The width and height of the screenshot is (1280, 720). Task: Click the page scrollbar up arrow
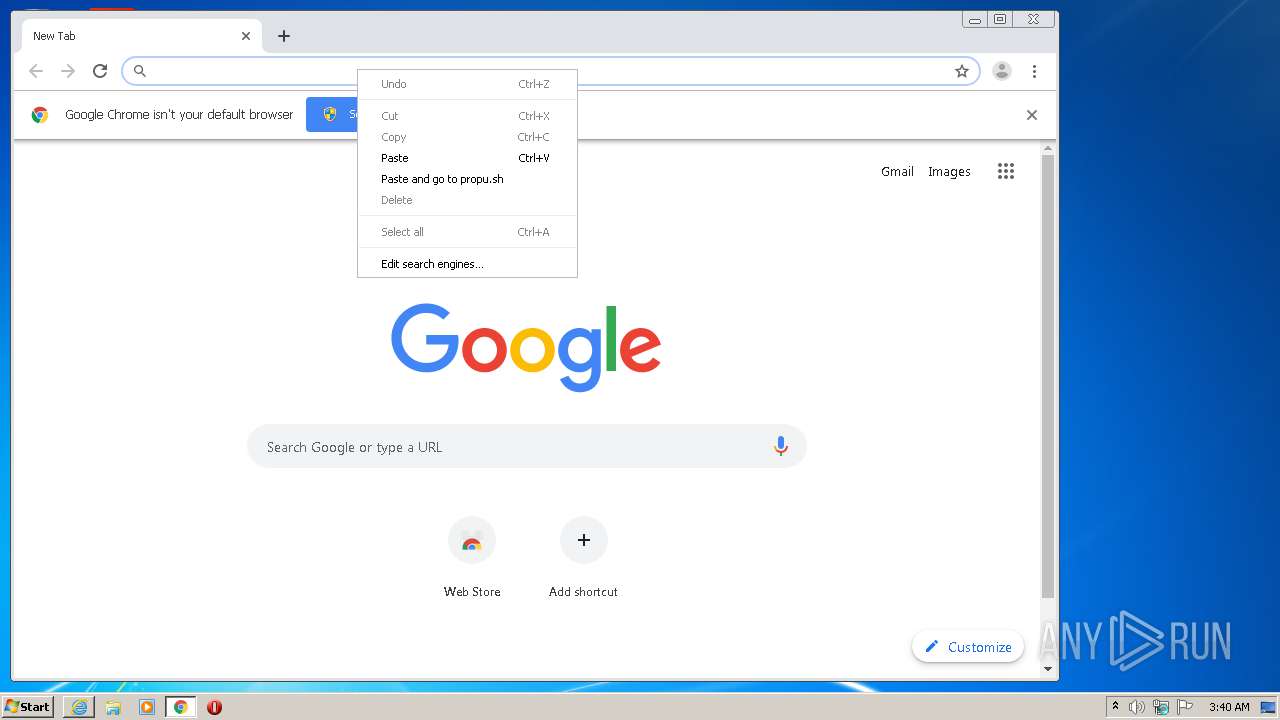point(1048,149)
